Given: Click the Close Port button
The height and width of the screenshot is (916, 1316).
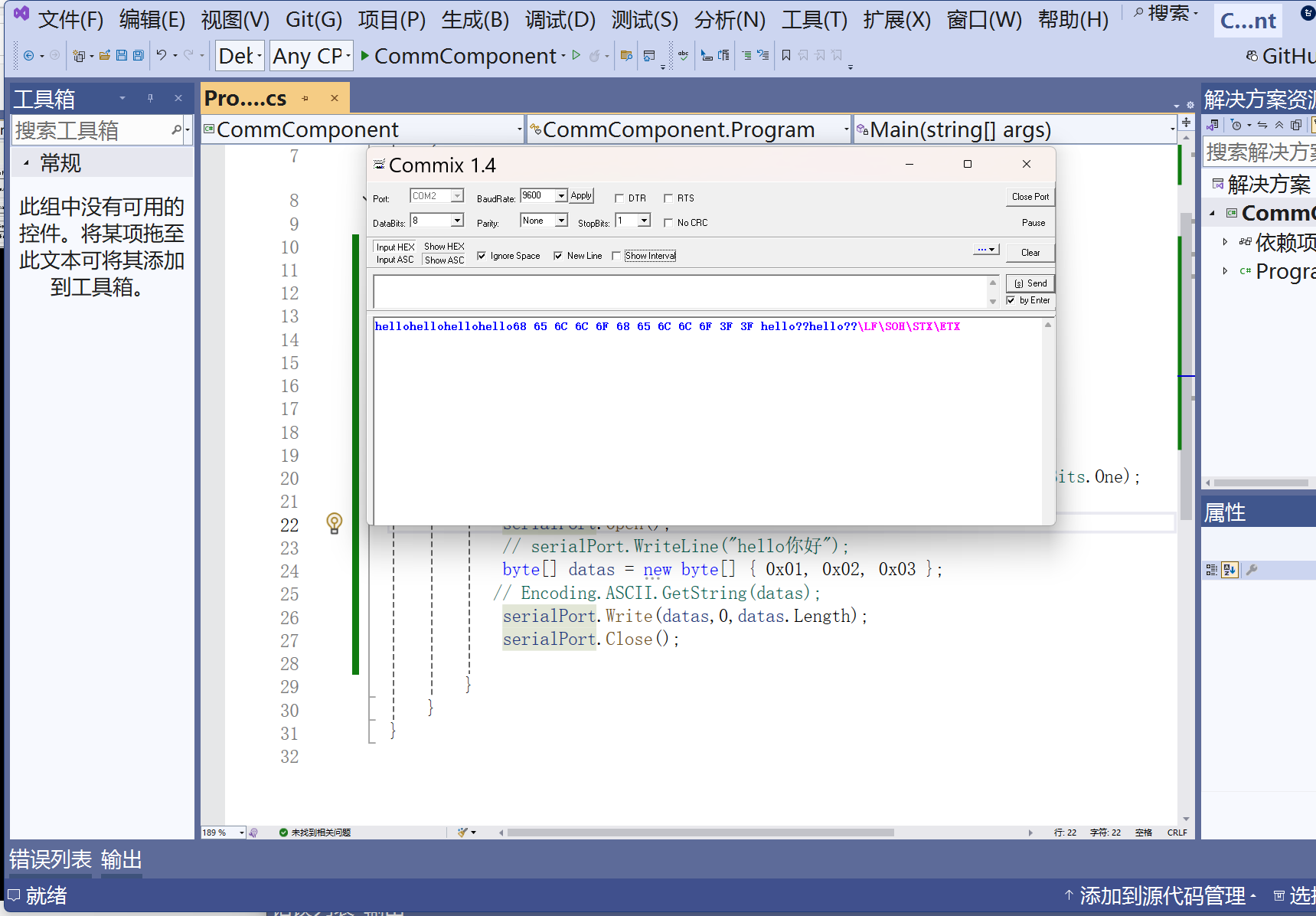Looking at the screenshot, I should pos(1030,197).
